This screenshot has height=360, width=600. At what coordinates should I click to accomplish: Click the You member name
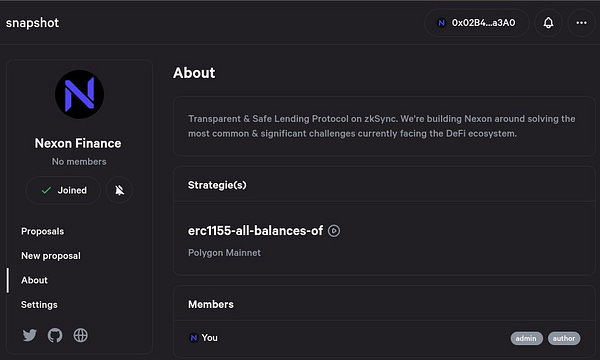[x=209, y=338]
